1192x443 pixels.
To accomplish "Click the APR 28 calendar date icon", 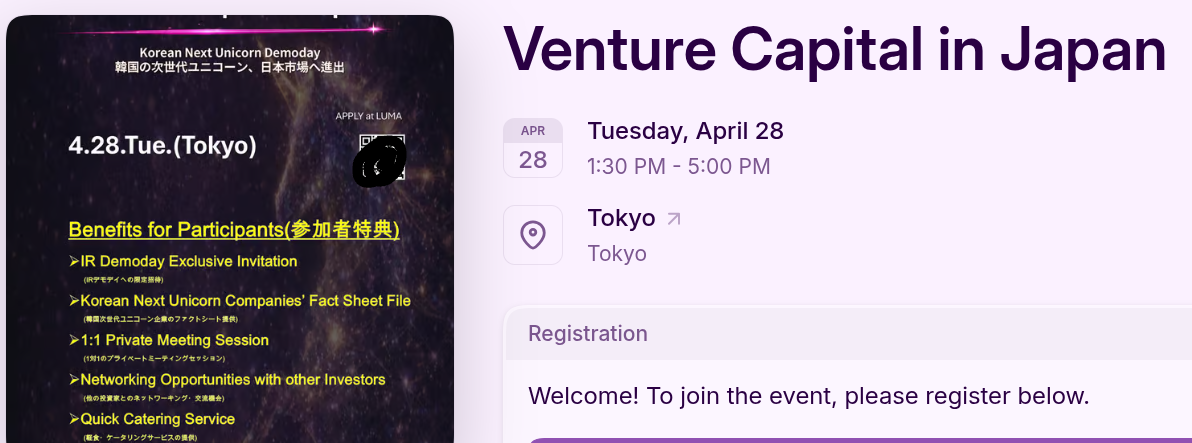I will tap(533, 148).
